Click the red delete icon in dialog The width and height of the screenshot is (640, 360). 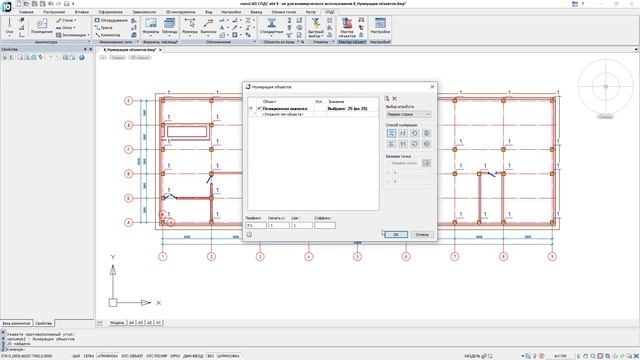pos(395,98)
